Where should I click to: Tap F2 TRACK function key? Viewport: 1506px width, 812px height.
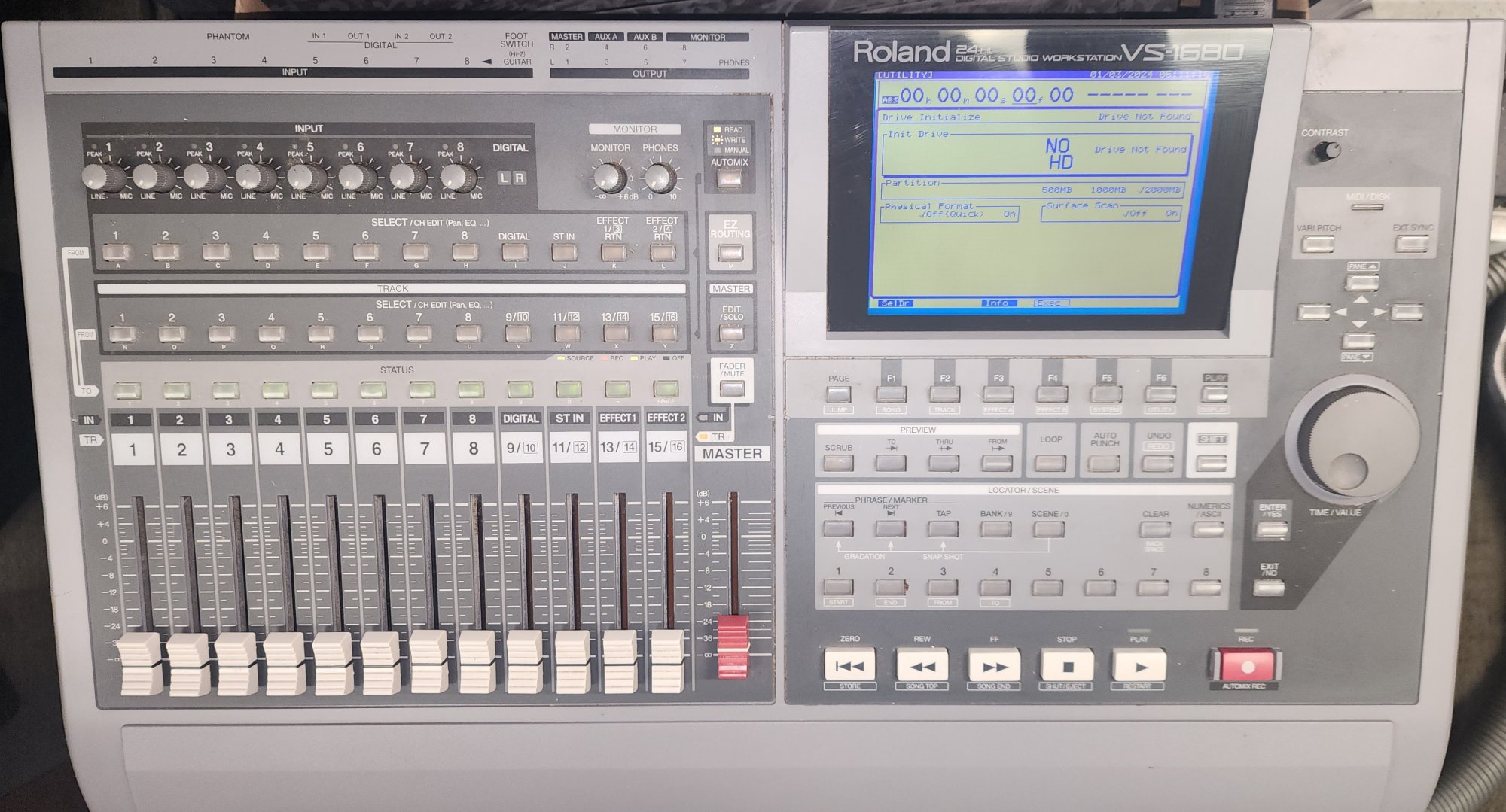tap(944, 394)
